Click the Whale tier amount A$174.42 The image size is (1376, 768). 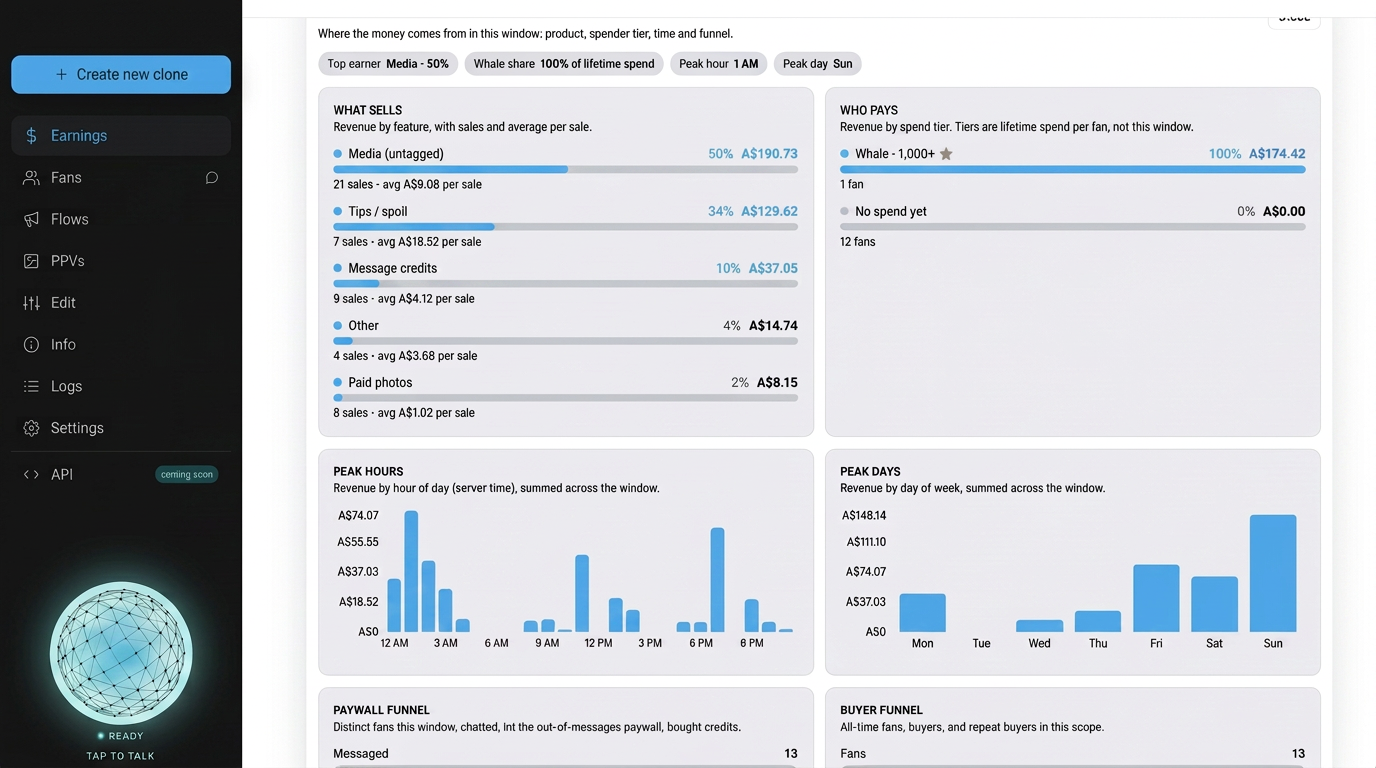(1277, 154)
